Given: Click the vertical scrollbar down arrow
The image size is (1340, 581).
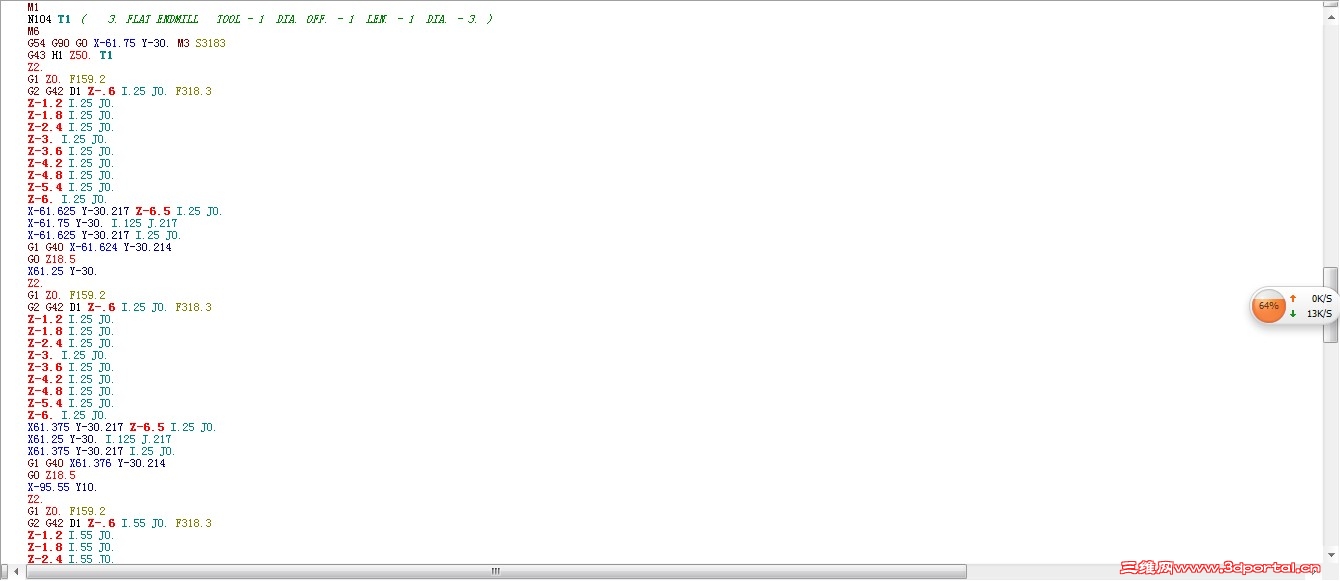Looking at the screenshot, I should [1331, 557].
